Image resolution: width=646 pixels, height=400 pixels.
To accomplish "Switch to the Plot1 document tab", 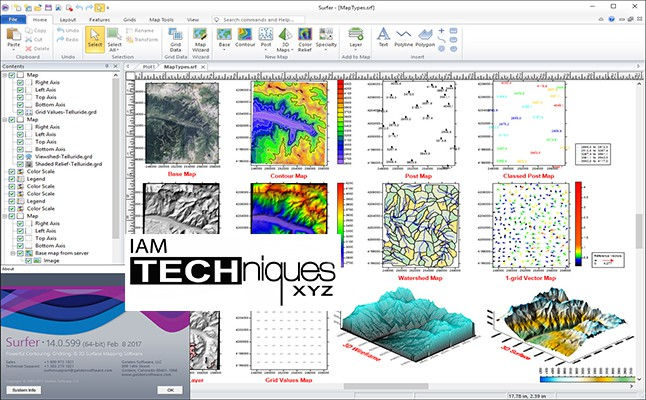I will point(149,66).
